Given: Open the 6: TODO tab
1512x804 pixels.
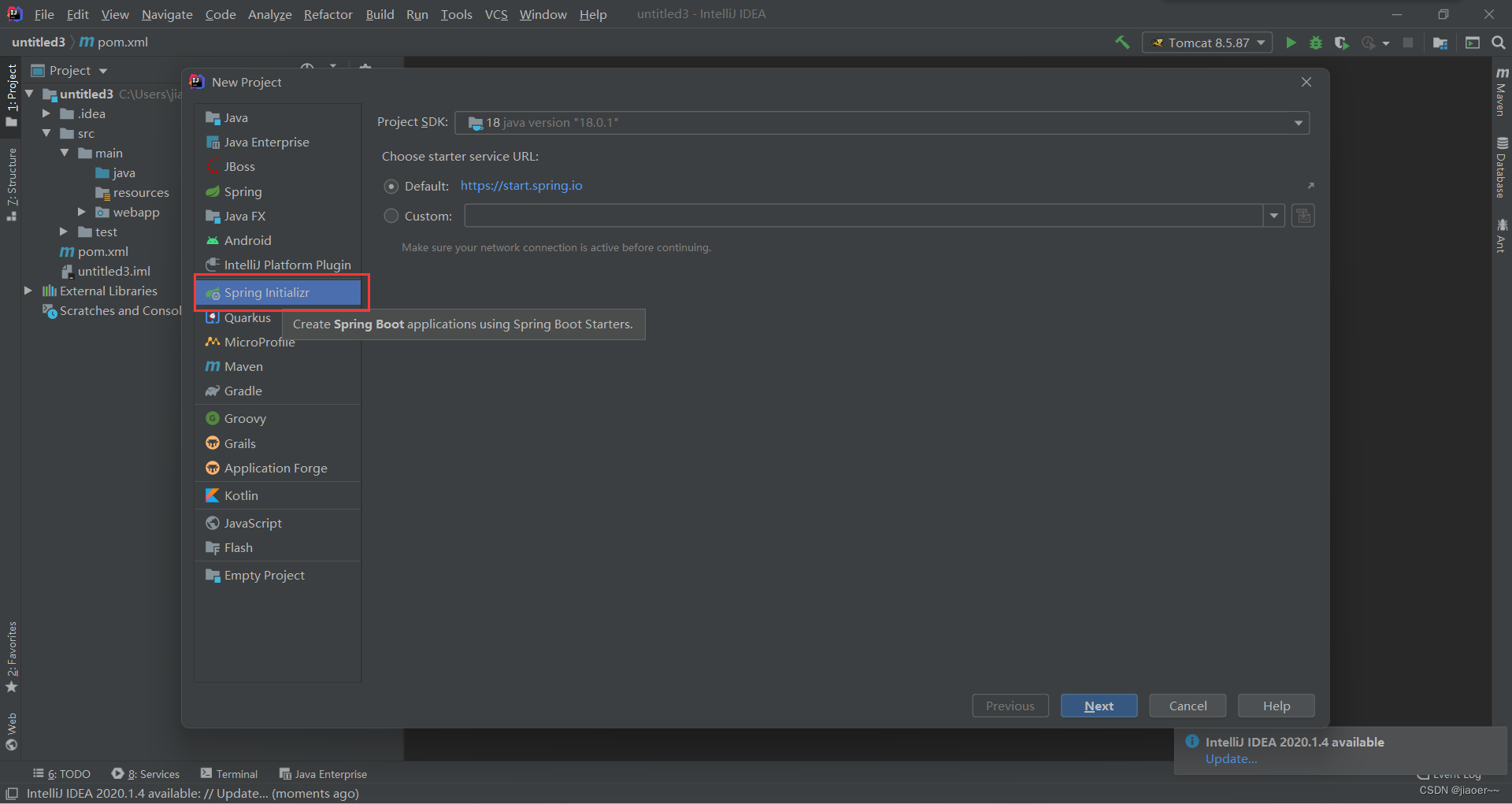Looking at the screenshot, I should (x=62, y=774).
